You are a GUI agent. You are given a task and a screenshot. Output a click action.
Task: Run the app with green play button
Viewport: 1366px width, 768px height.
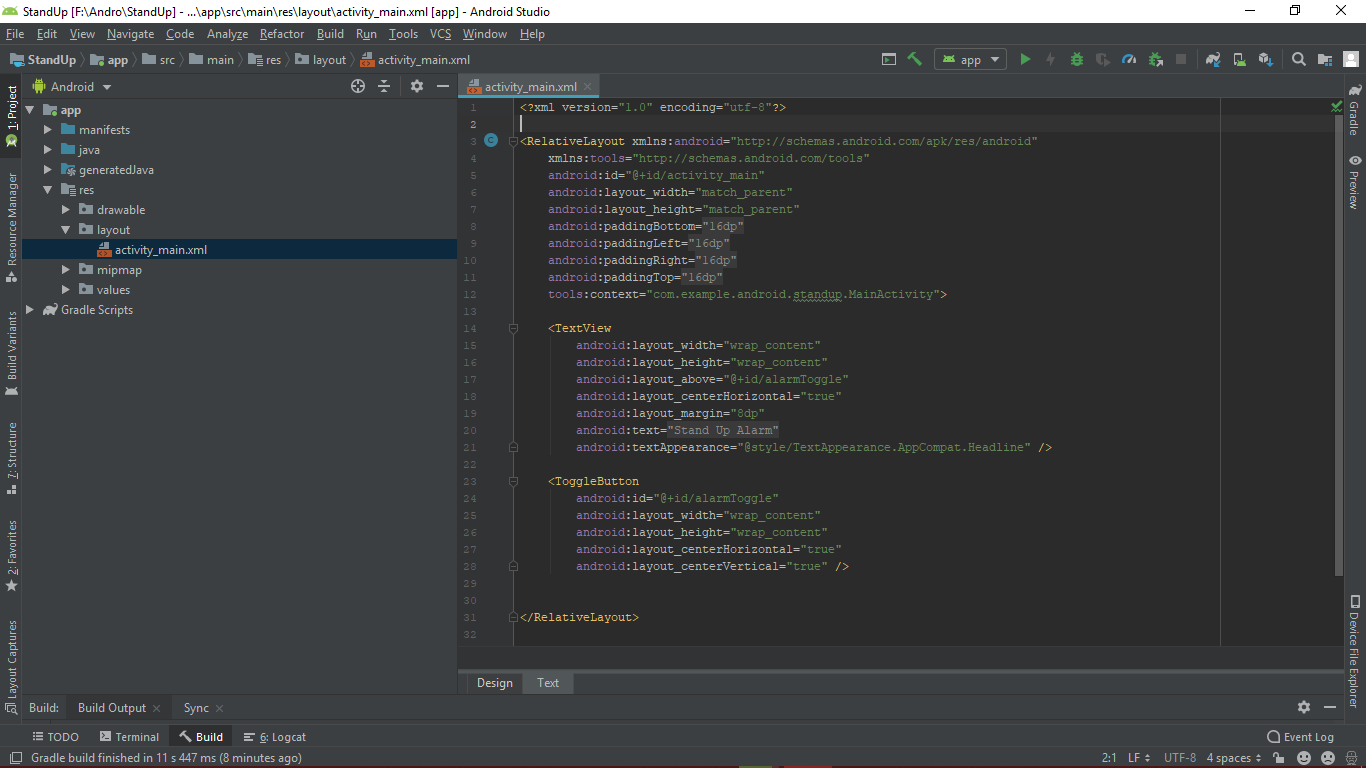tap(1025, 60)
